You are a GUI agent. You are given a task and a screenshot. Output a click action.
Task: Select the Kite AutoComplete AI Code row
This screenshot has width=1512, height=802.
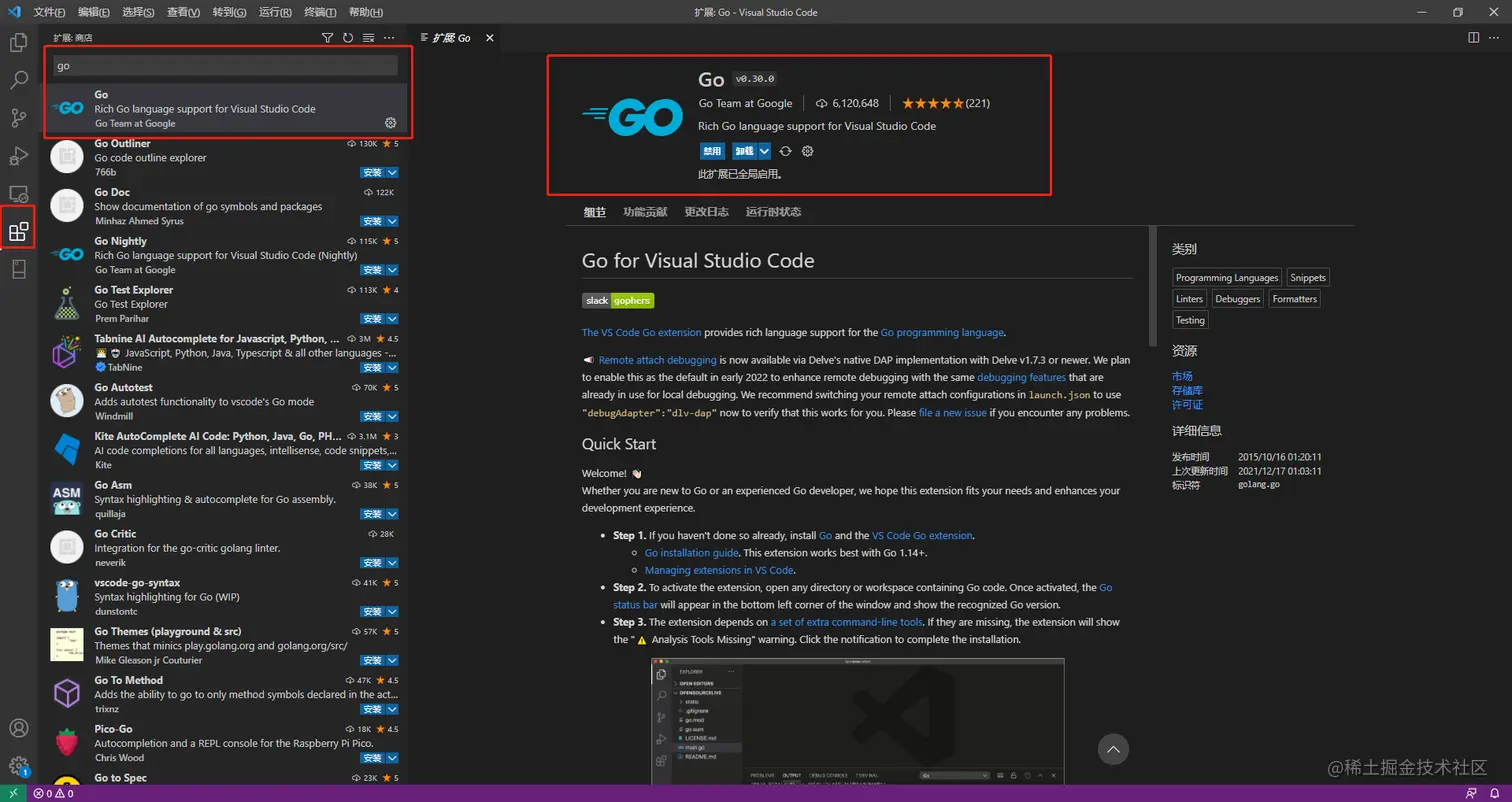pyautogui.click(x=224, y=450)
